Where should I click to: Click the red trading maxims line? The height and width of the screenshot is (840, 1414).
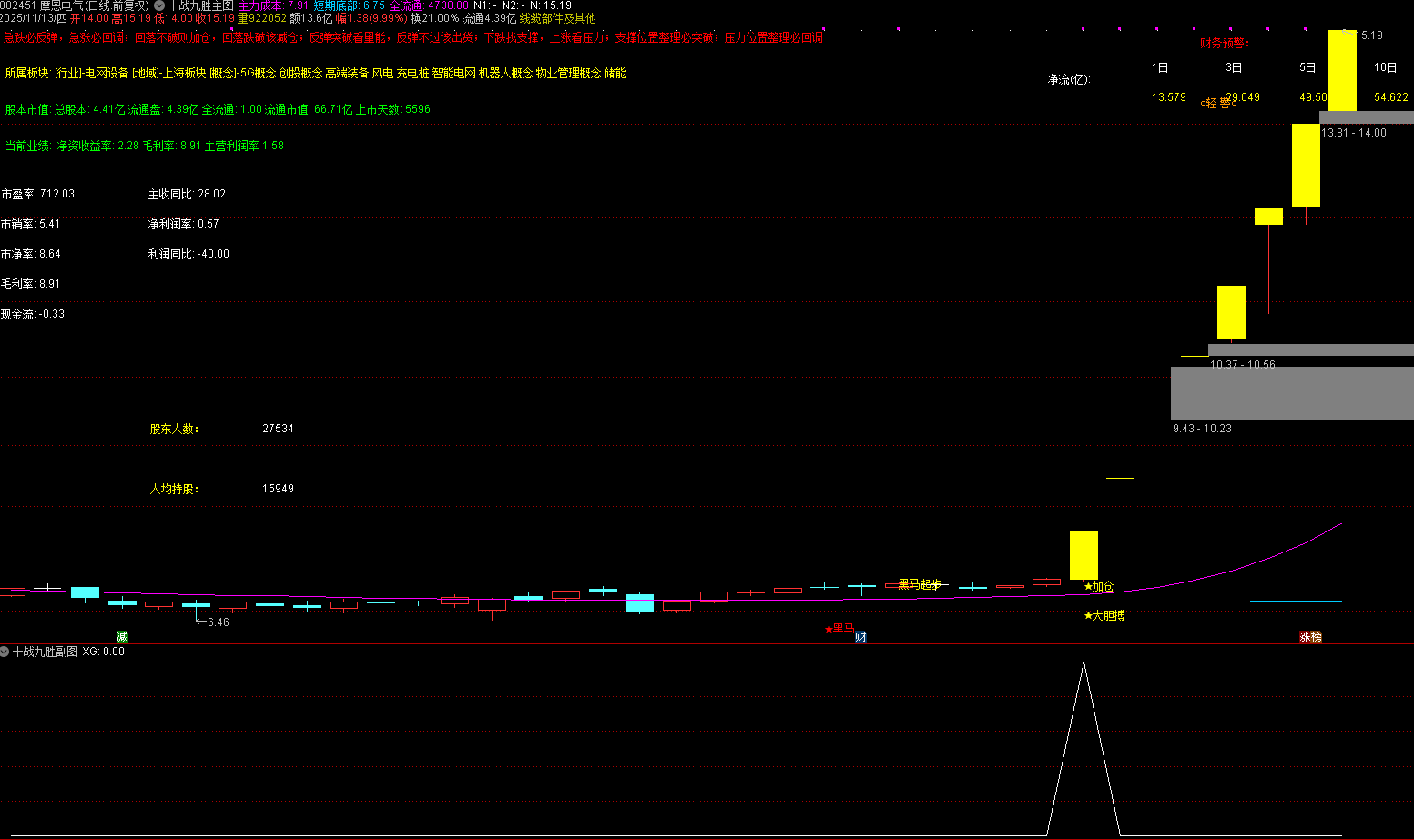pyautogui.click(x=412, y=38)
